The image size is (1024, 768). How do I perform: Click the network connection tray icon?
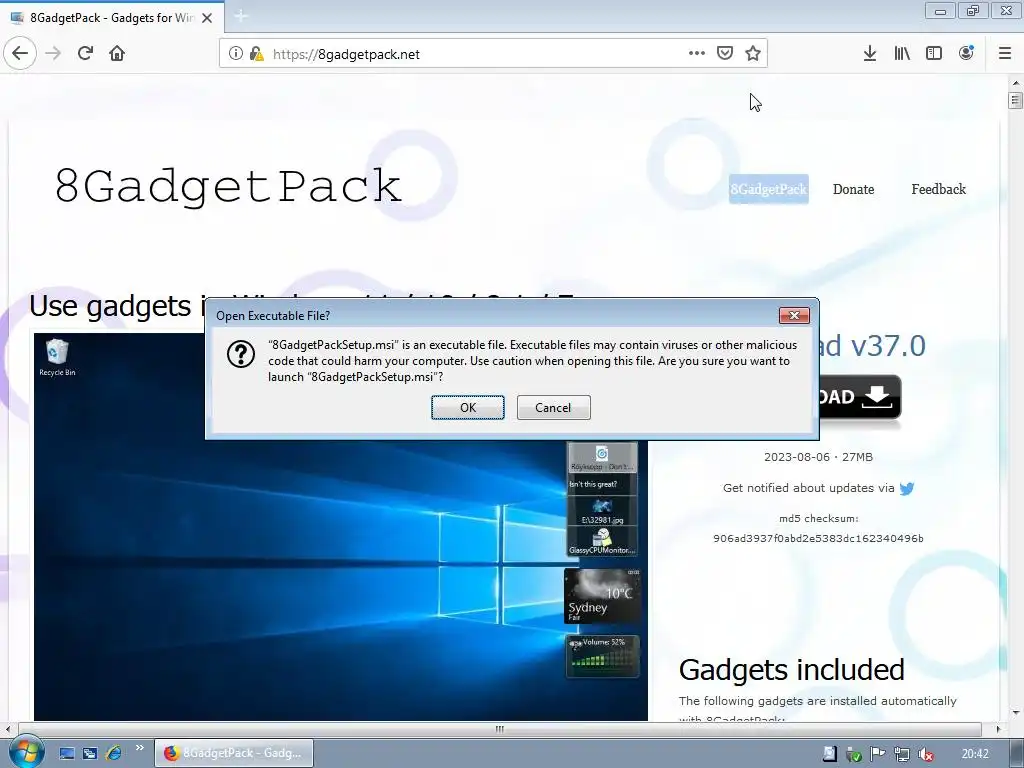902,754
